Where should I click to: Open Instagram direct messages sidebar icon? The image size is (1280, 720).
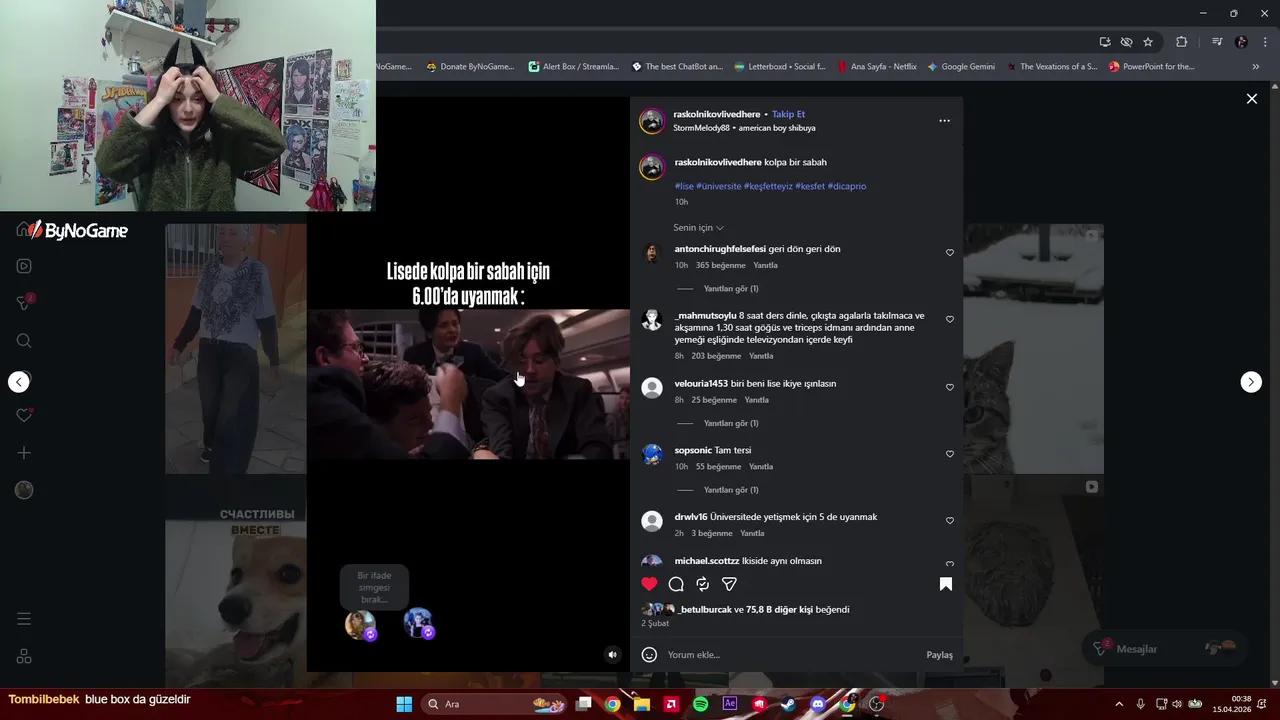[x=24, y=303]
